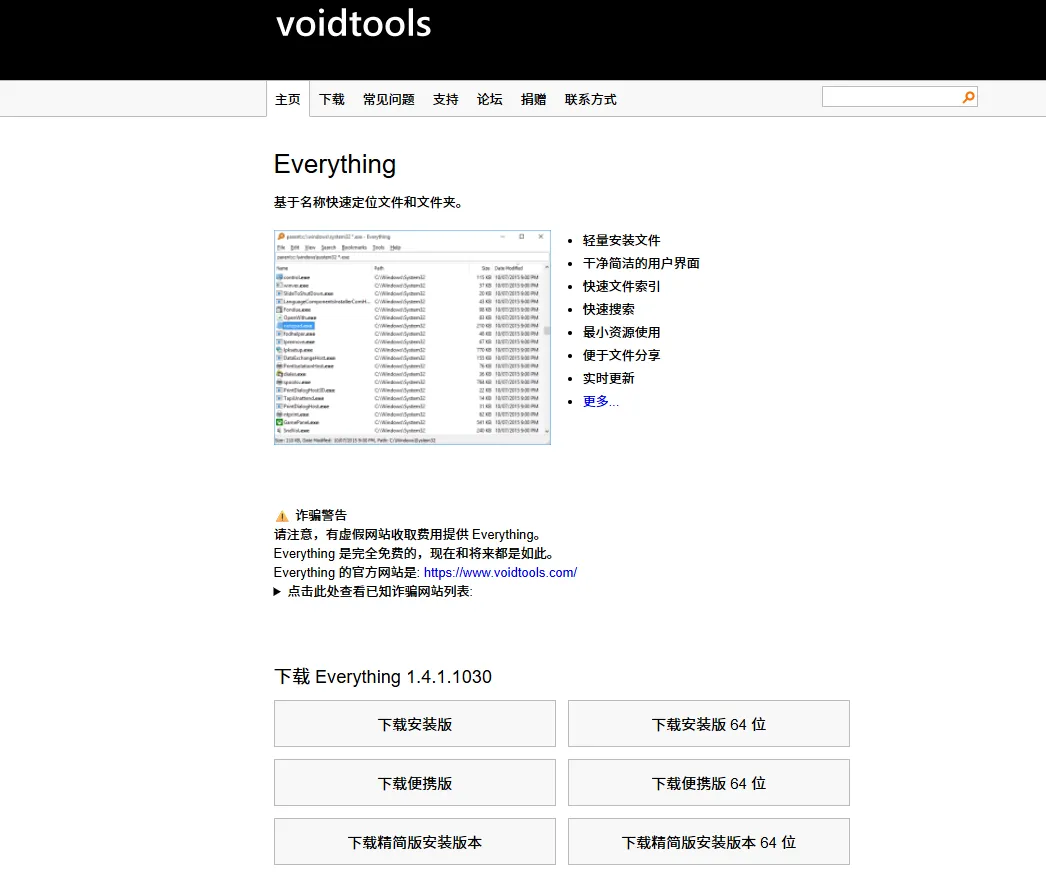Focus the search text box
Screen dimensions: 1046x874
(890, 97)
